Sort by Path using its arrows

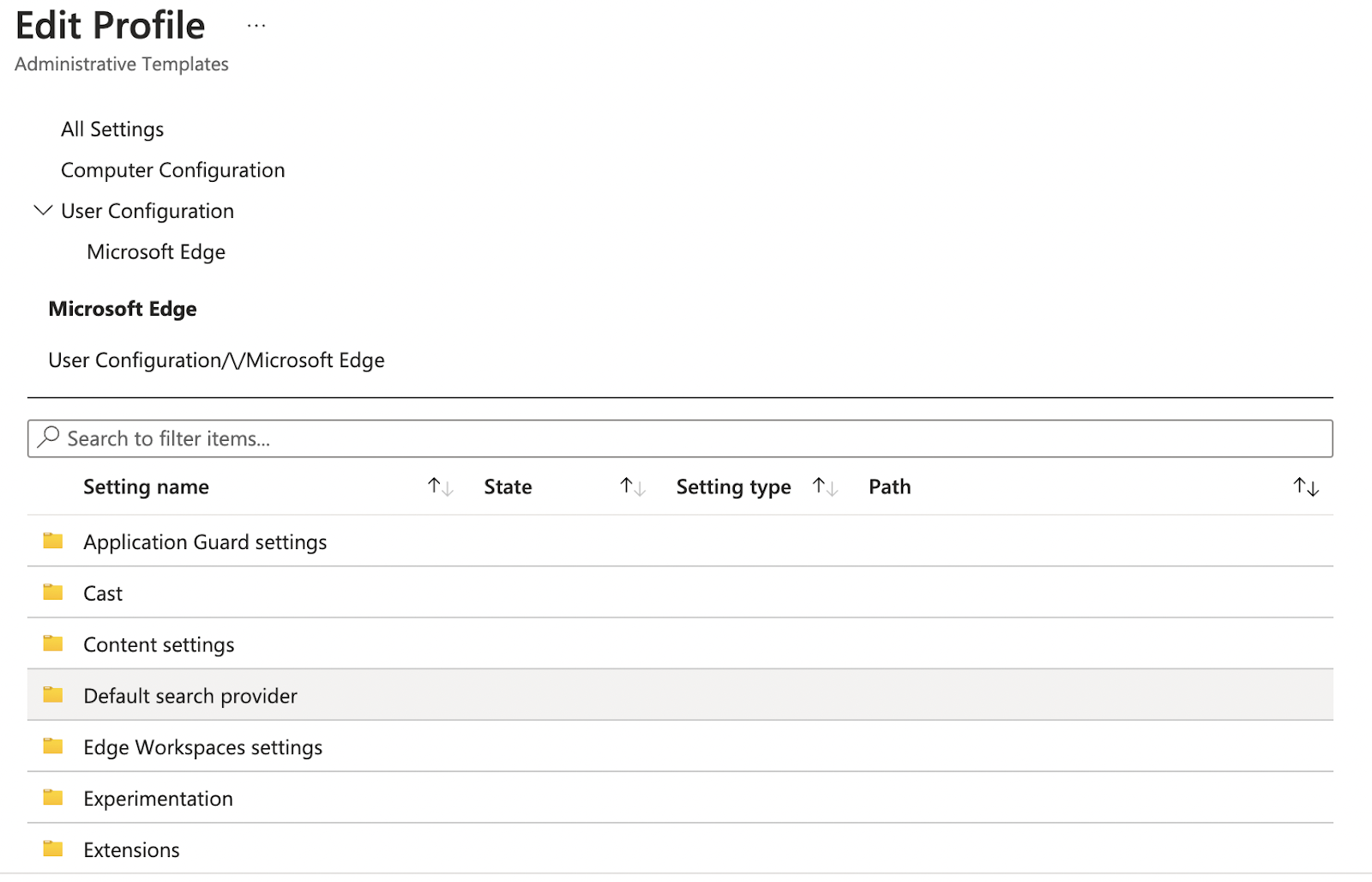pos(1306,487)
